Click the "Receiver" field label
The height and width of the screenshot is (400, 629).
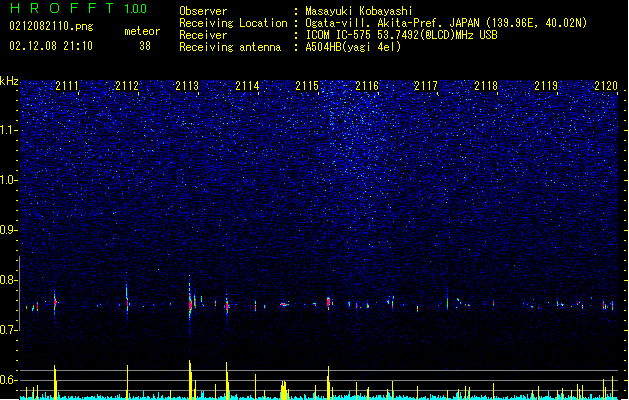pos(203,35)
